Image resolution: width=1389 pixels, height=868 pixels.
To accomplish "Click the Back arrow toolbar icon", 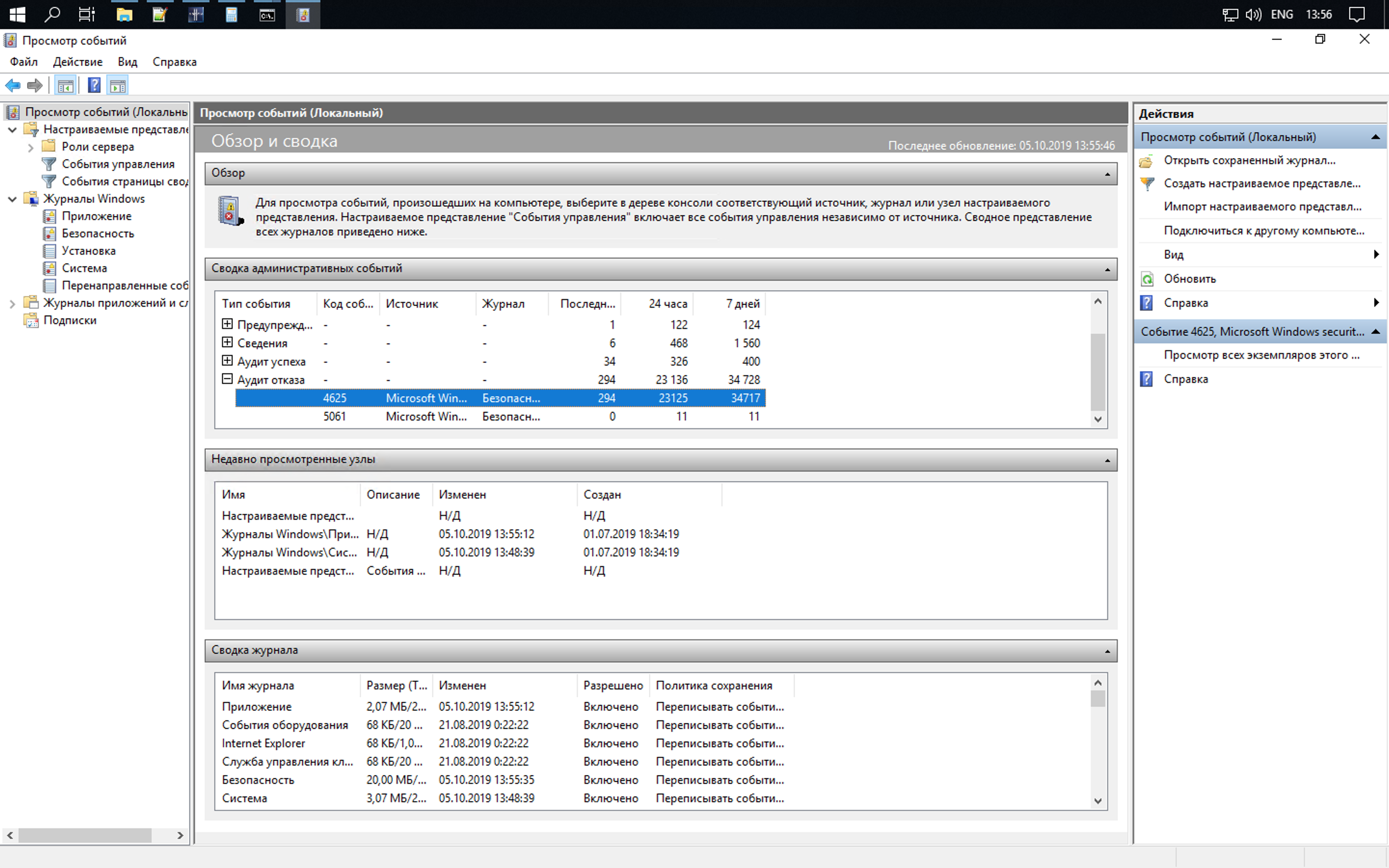I will click(13, 85).
